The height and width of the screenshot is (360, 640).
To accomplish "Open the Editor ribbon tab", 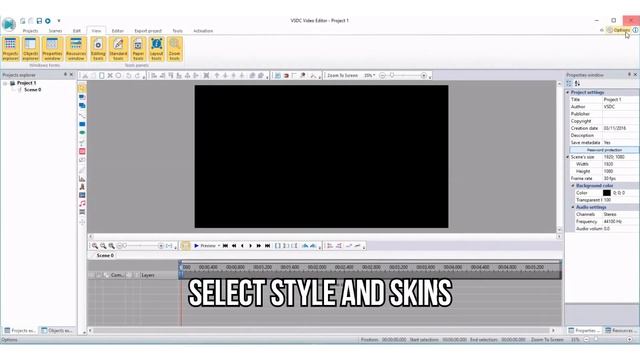I will pyautogui.click(x=118, y=31).
